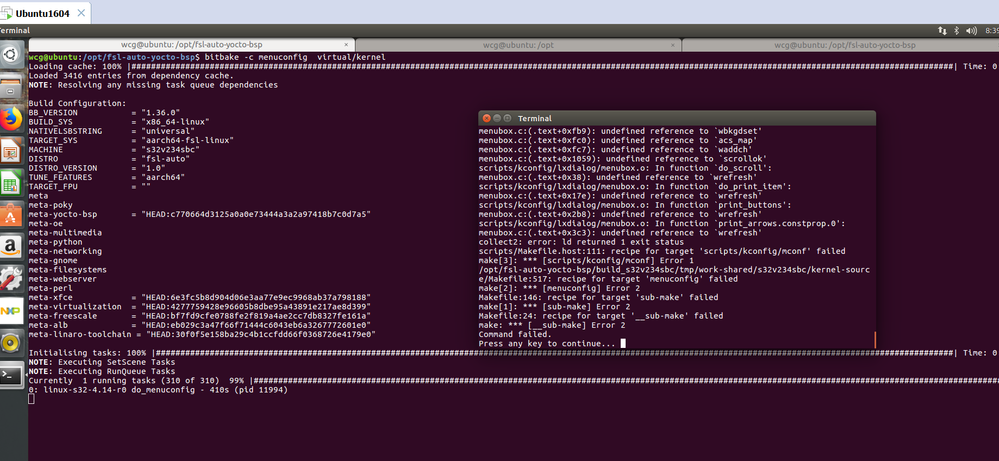The width and height of the screenshot is (999, 461).
Task: Switch to the wcg@ubuntu: /opt tab
Action: [519, 45]
